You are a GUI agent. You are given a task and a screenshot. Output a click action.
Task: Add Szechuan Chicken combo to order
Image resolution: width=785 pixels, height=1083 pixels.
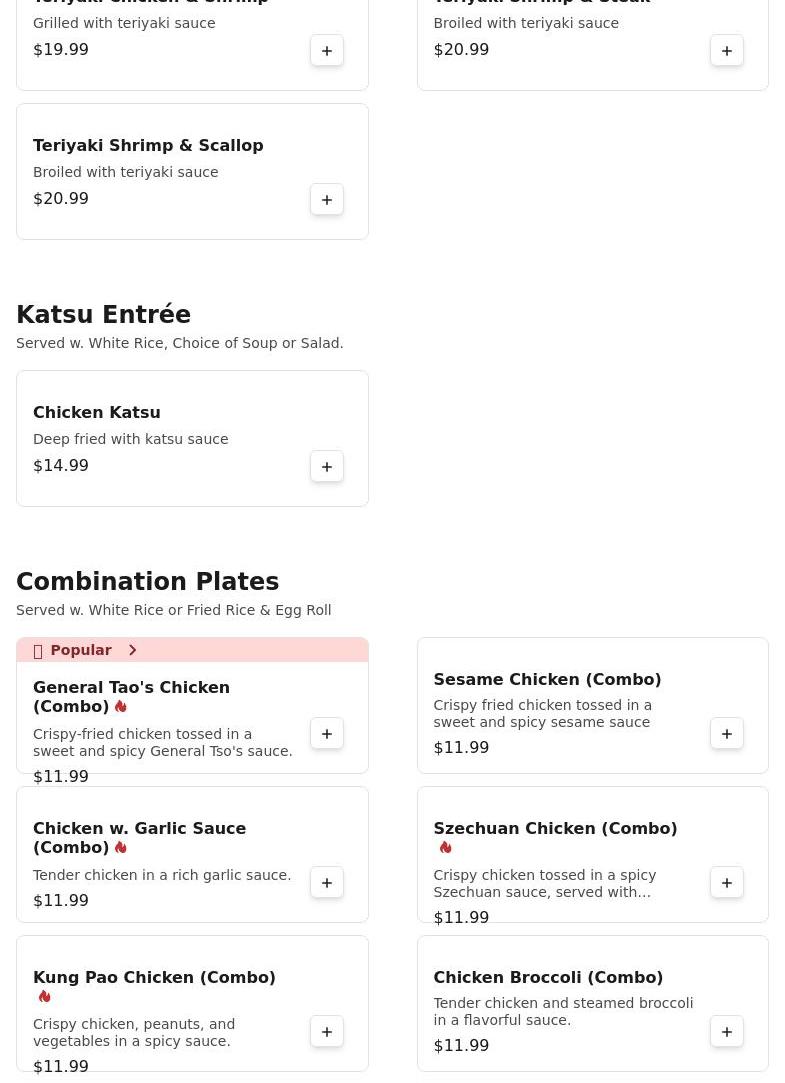[727, 882]
